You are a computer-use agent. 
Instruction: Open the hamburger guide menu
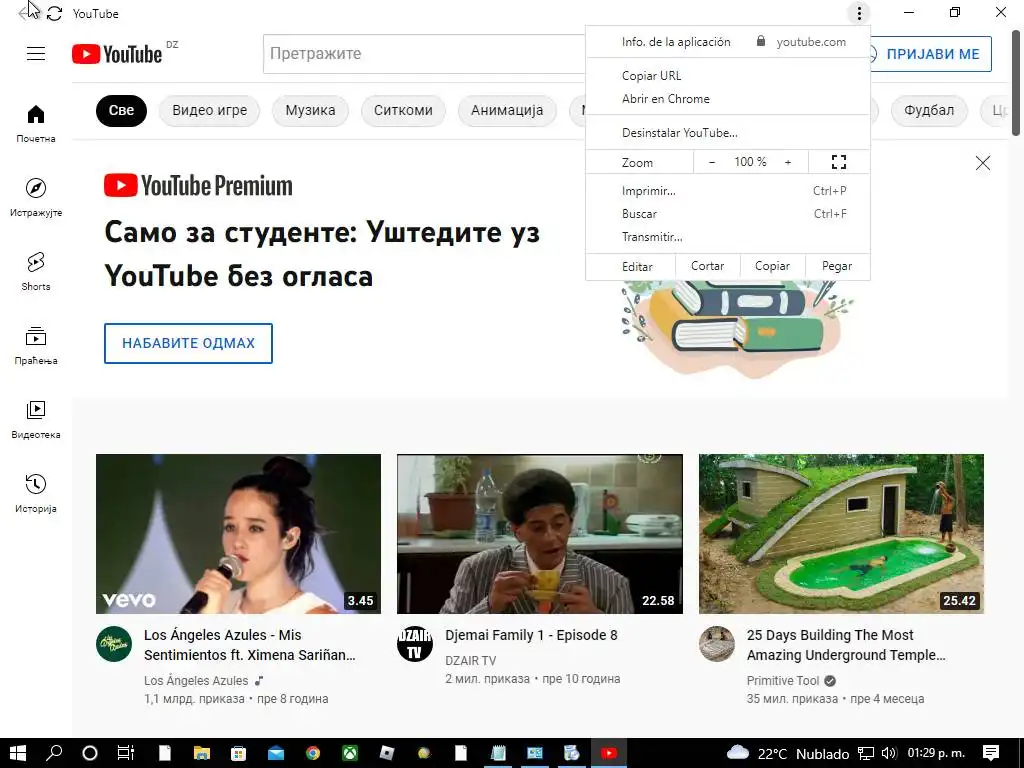click(36, 54)
